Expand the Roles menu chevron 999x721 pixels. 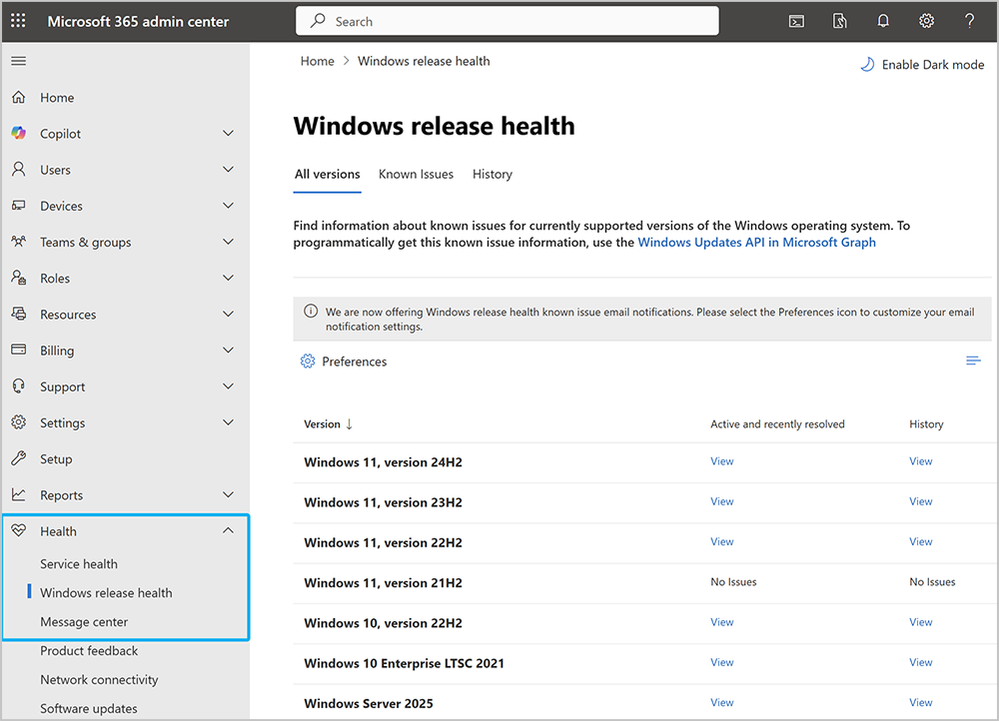coord(228,278)
